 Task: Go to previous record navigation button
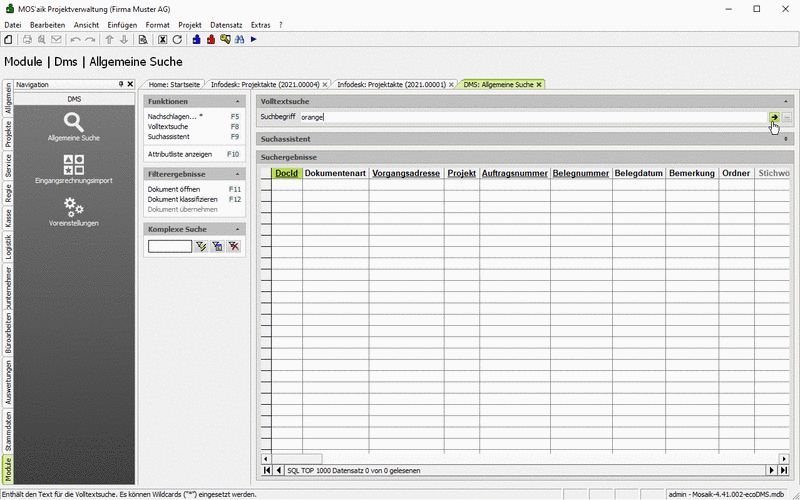(279, 470)
